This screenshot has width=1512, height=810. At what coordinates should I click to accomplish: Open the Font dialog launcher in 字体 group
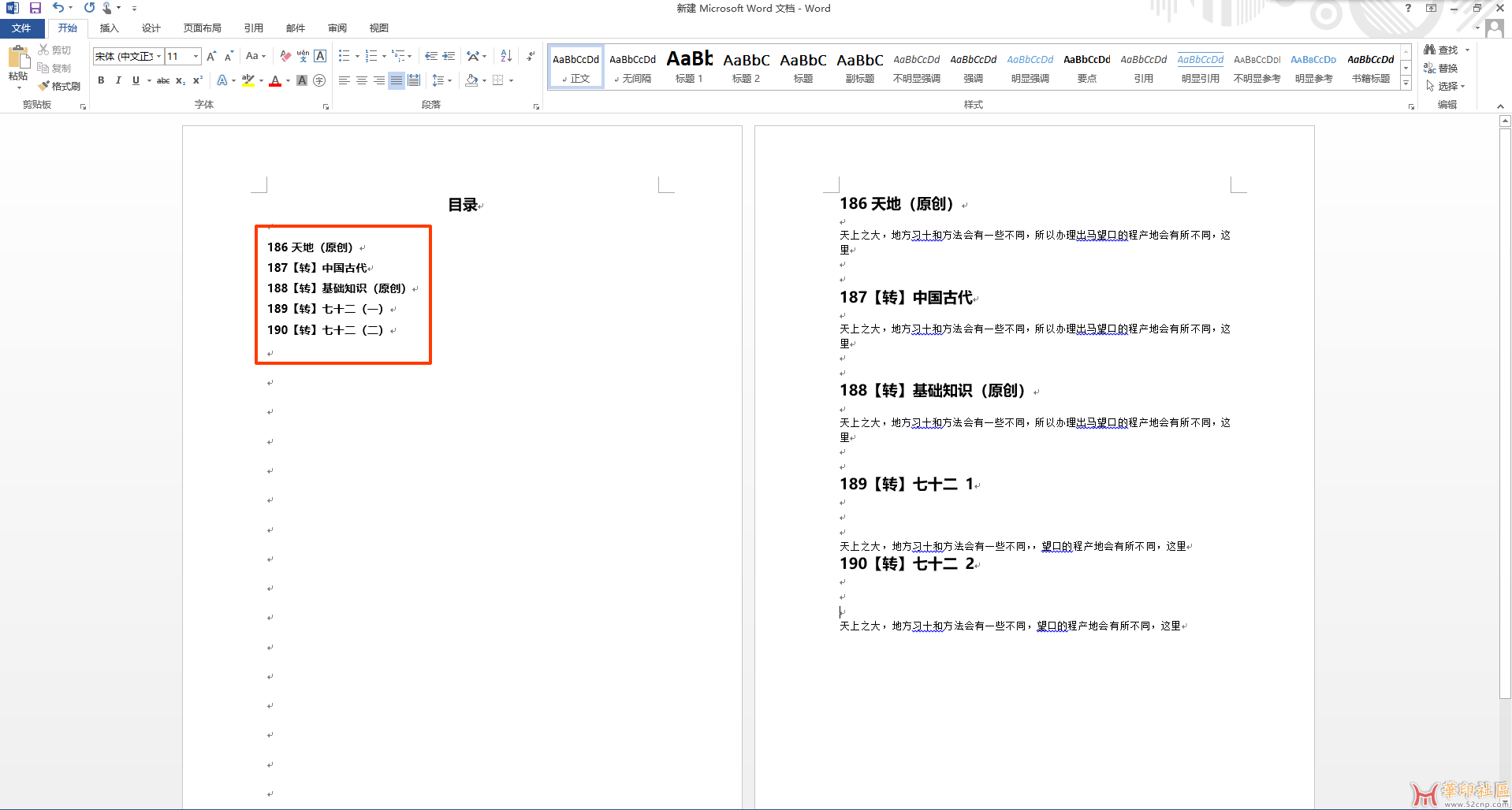(326, 106)
